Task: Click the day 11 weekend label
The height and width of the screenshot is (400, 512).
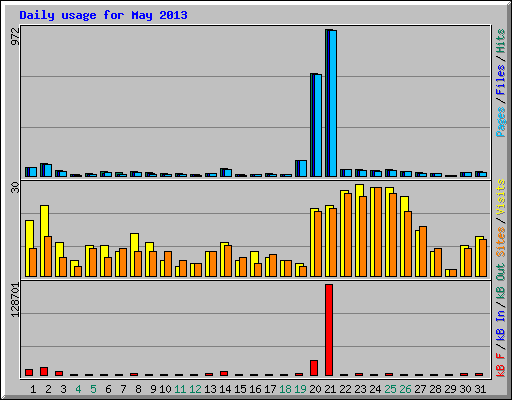Action: pyautogui.click(x=180, y=389)
